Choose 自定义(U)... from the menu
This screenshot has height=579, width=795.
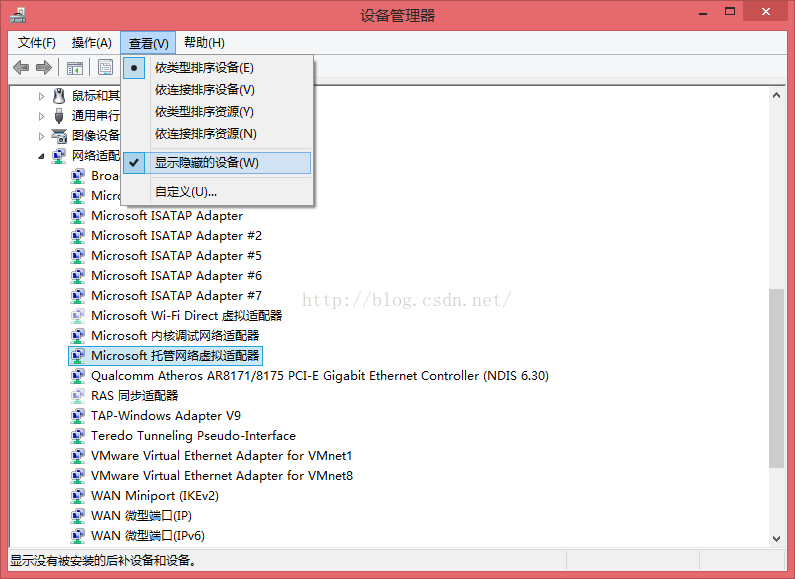point(216,192)
